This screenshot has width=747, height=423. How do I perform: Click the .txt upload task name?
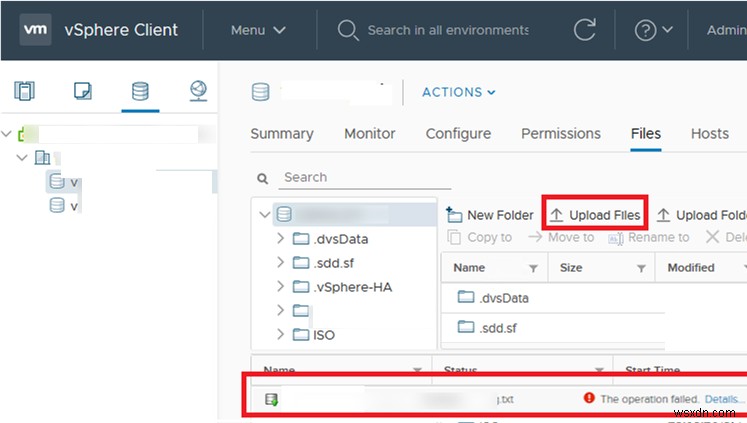point(506,400)
